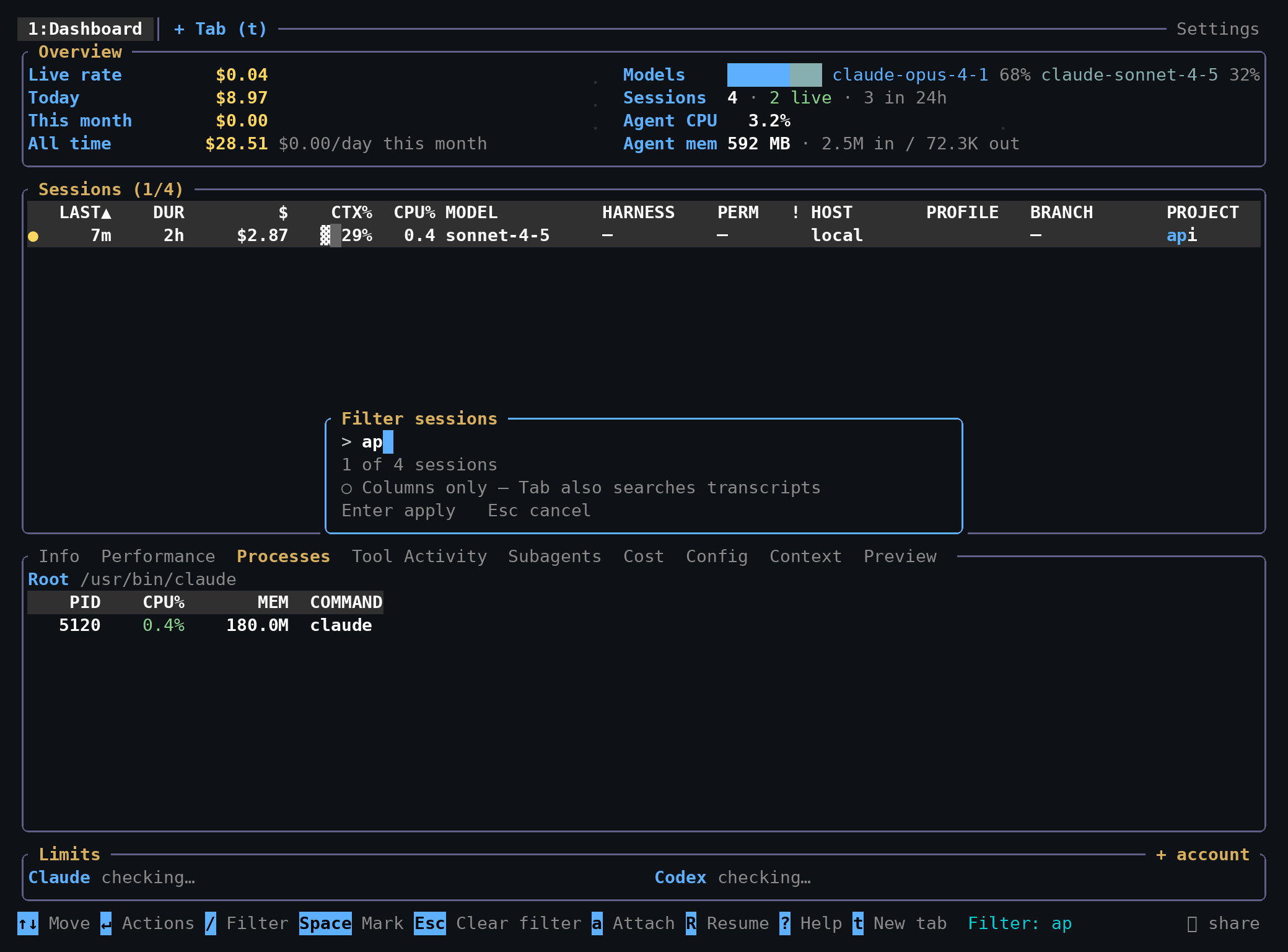Click the Enter Actions key icon
The width and height of the screenshot is (1288, 952).
[x=106, y=923]
